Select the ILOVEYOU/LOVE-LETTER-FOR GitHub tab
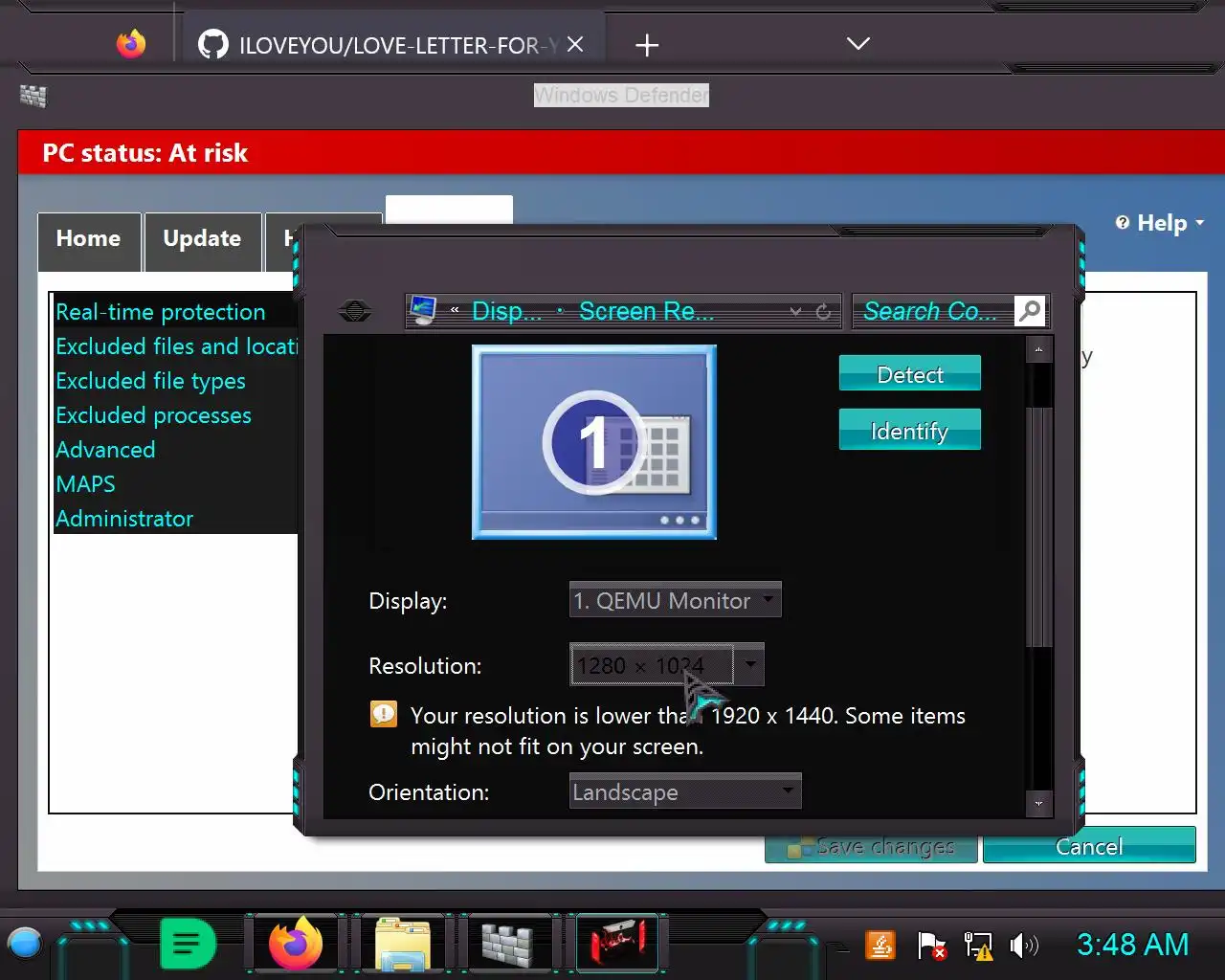 click(390, 44)
